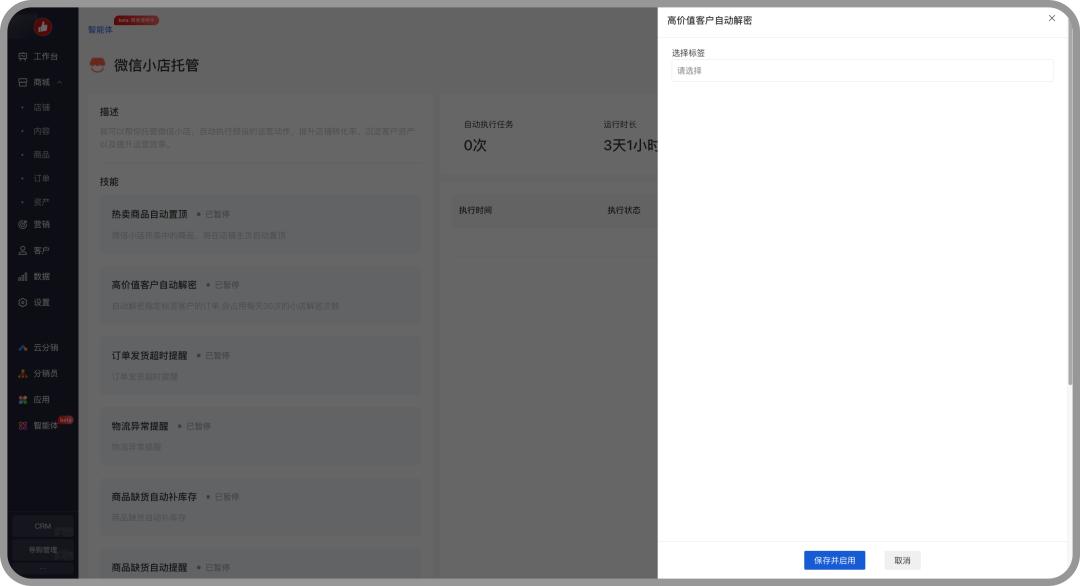
Task: Open 智能体 beta in the sidebar
Action: [x=45, y=425]
